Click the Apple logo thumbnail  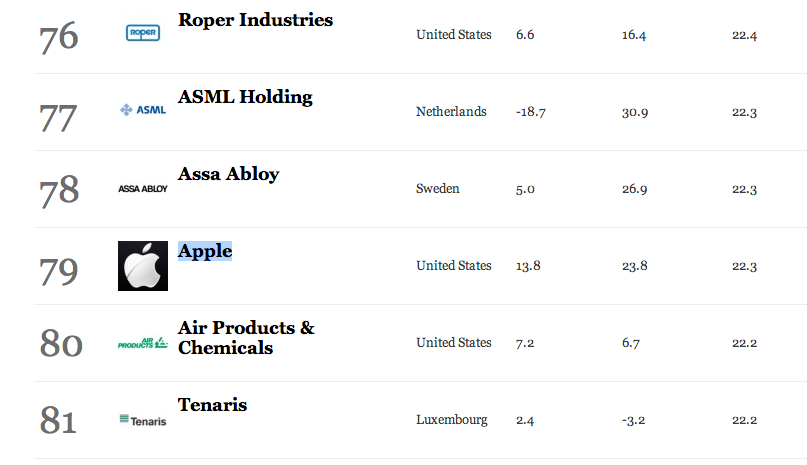point(143,266)
